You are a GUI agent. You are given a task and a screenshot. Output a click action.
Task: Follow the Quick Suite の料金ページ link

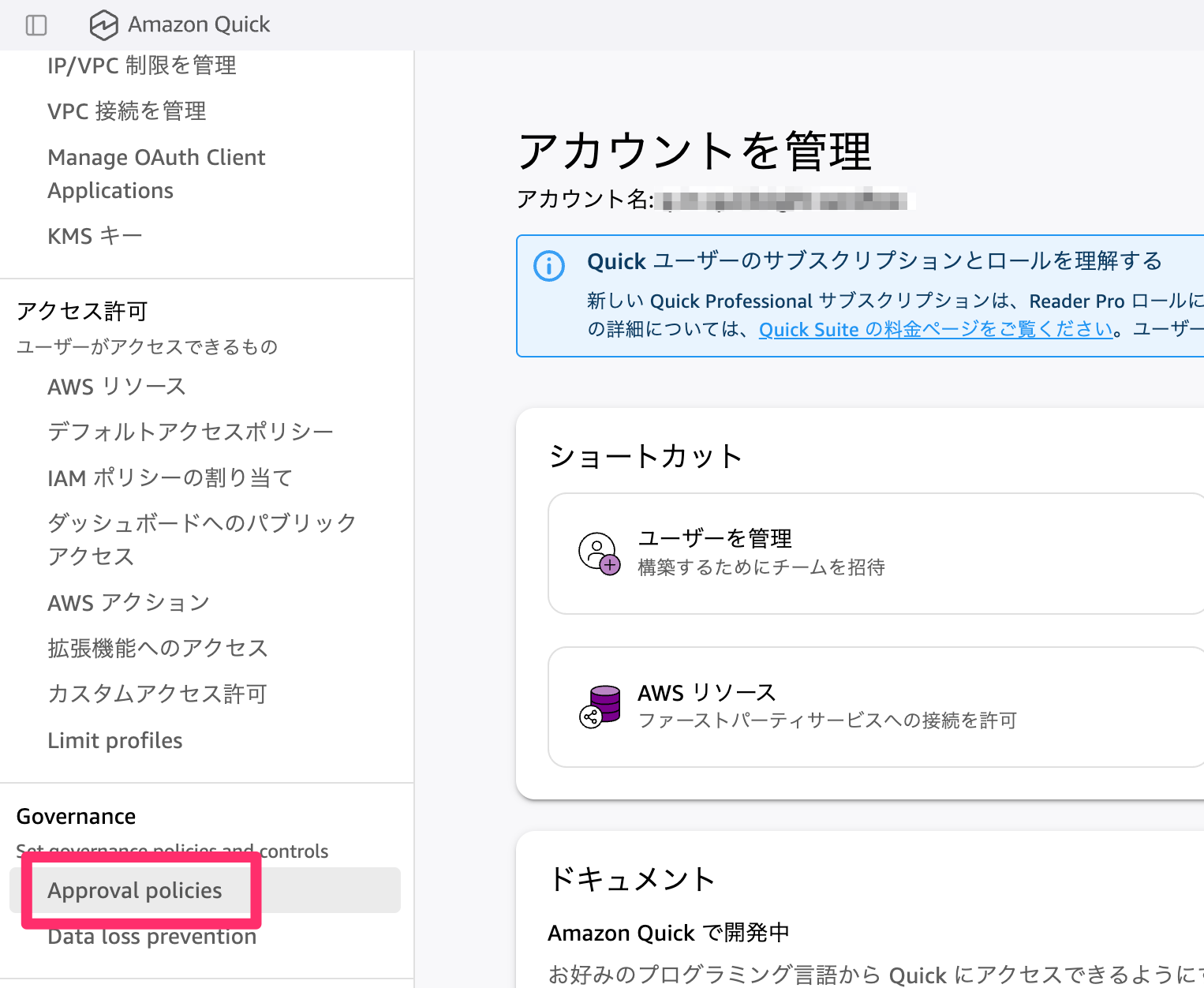(x=936, y=329)
